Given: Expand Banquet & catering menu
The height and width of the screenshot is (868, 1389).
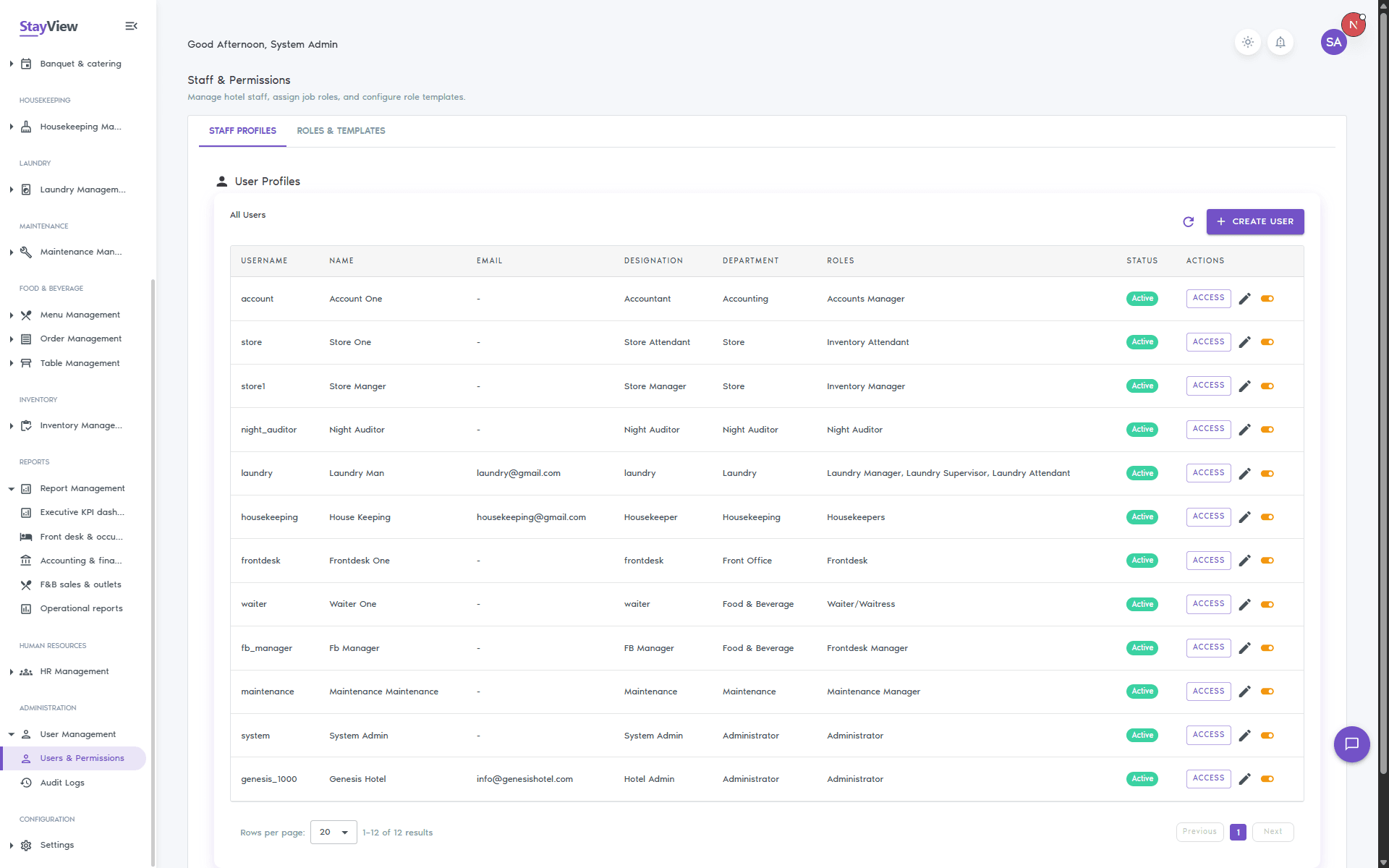Looking at the screenshot, I should click(x=72, y=64).
